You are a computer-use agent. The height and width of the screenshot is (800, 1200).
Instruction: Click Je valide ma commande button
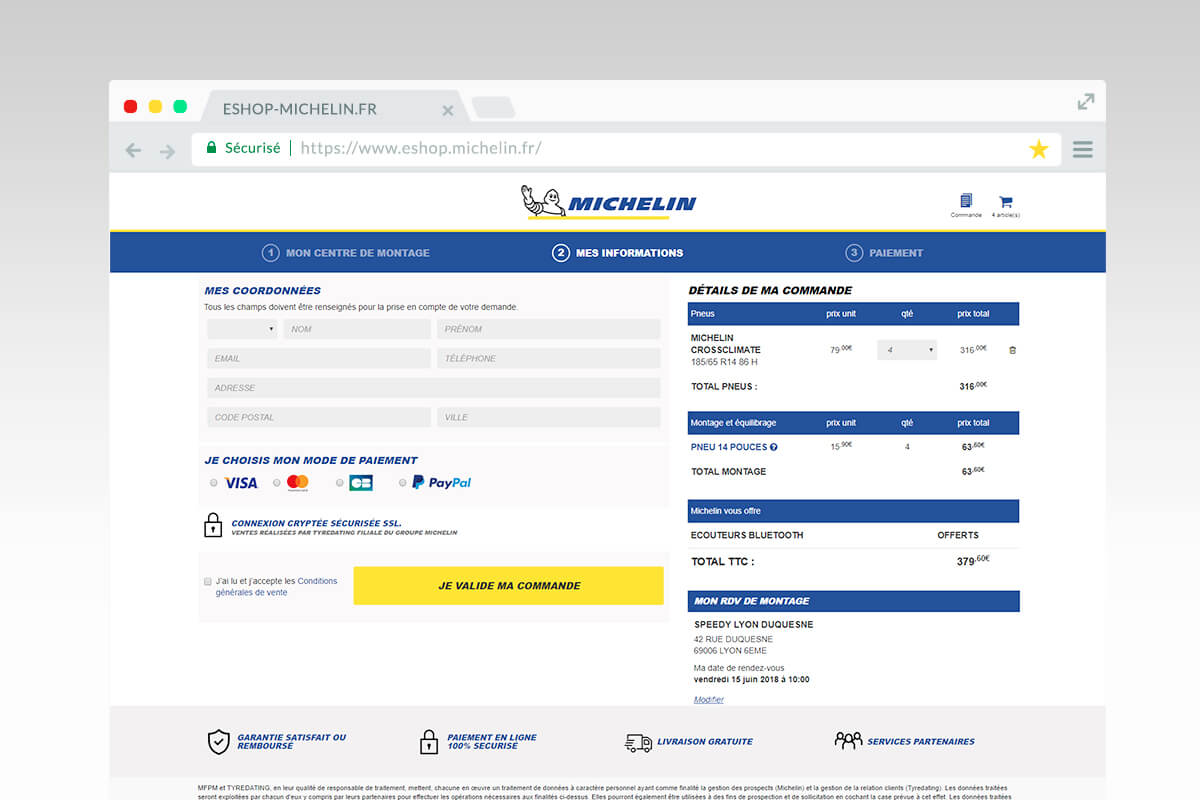pyautogui.click(x=509, y=586)
